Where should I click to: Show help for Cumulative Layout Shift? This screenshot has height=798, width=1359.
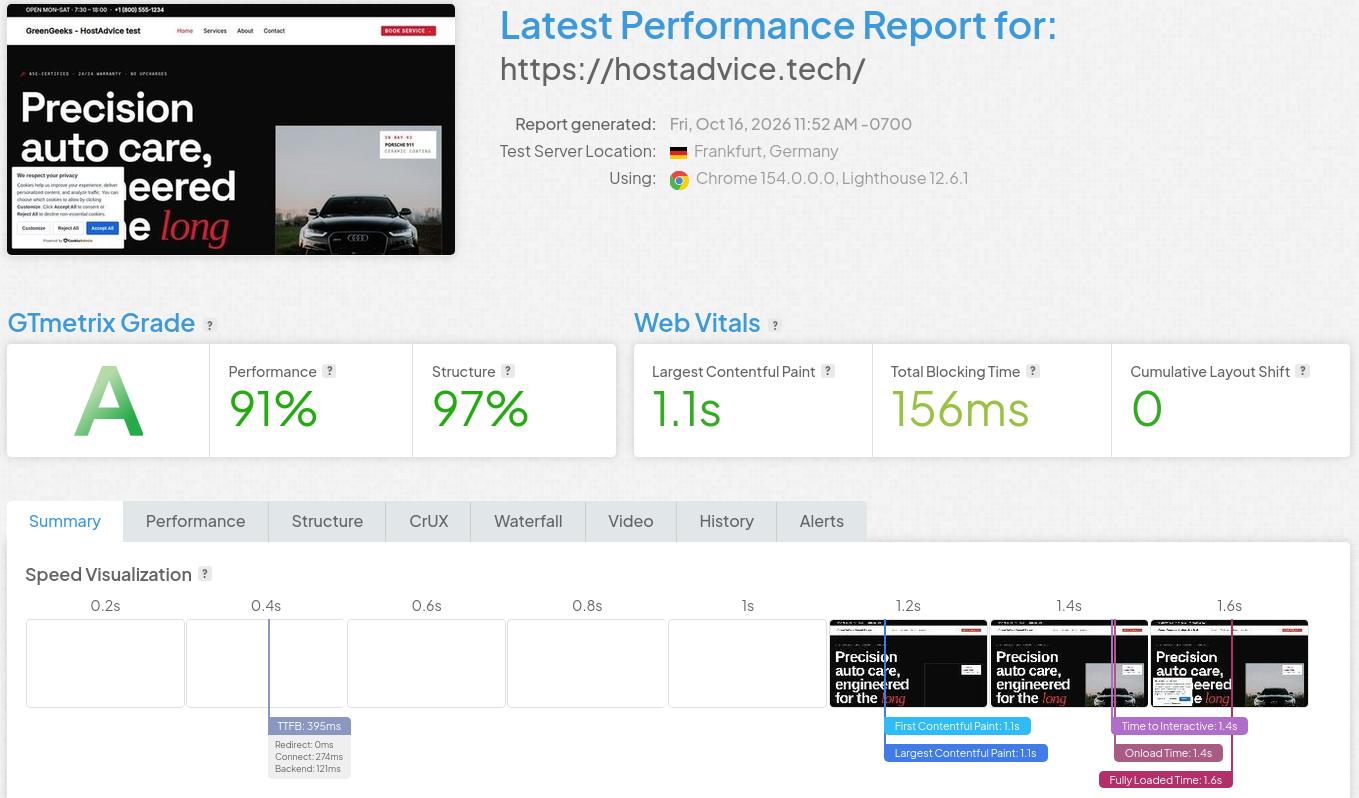point(1303,371)
